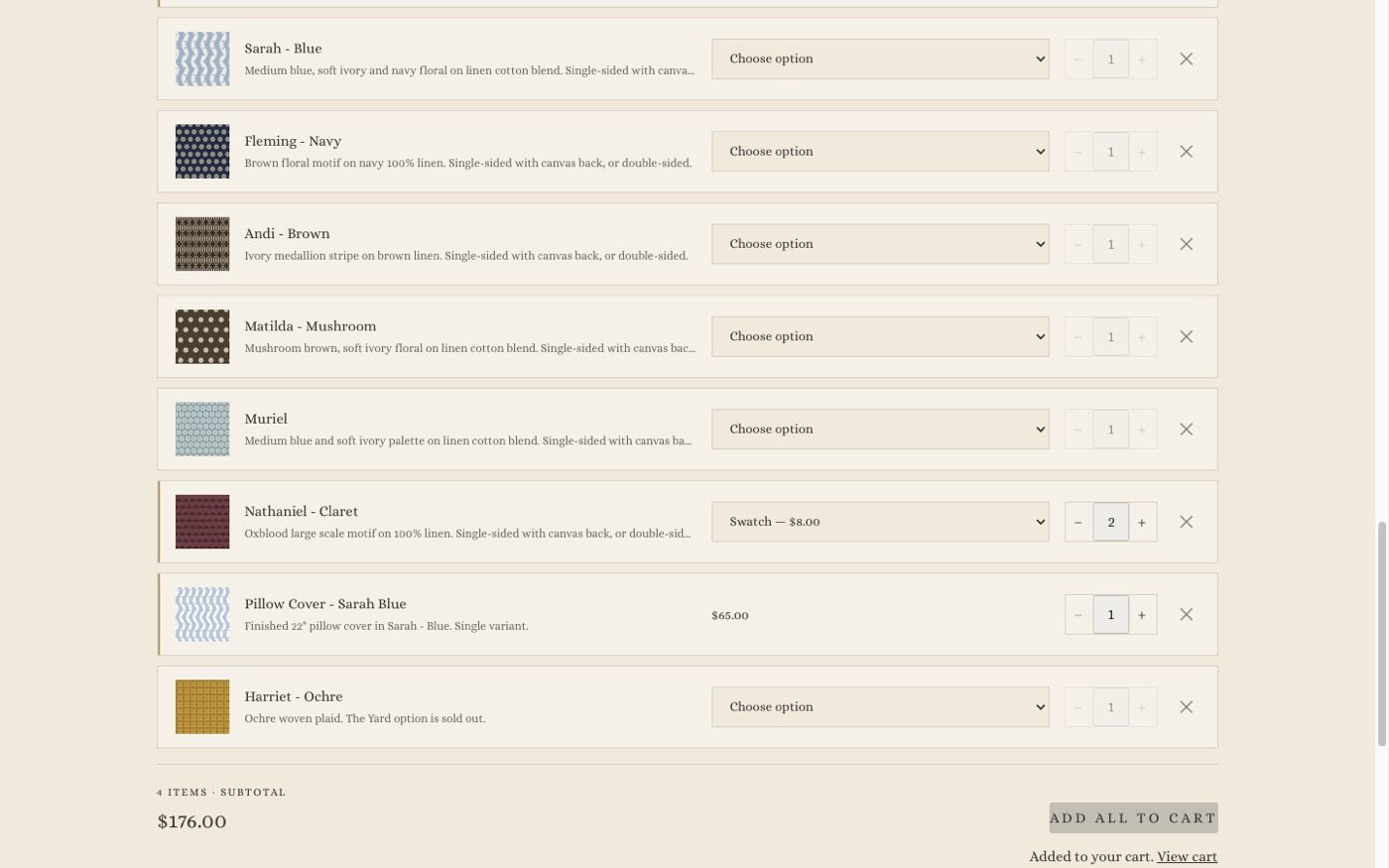Viewport: 1389px width, 868px height.
Task: Remove Sarah - Blue from the list
Action: point(1186,59)
